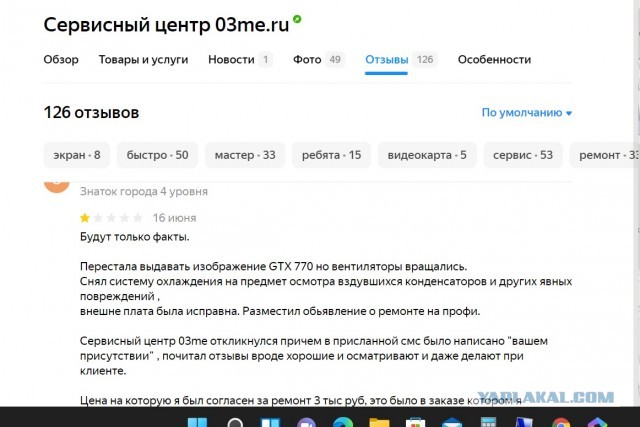The image size is (640, 427).
Task: Select the Отзывы tab
Action: (401, 60)
